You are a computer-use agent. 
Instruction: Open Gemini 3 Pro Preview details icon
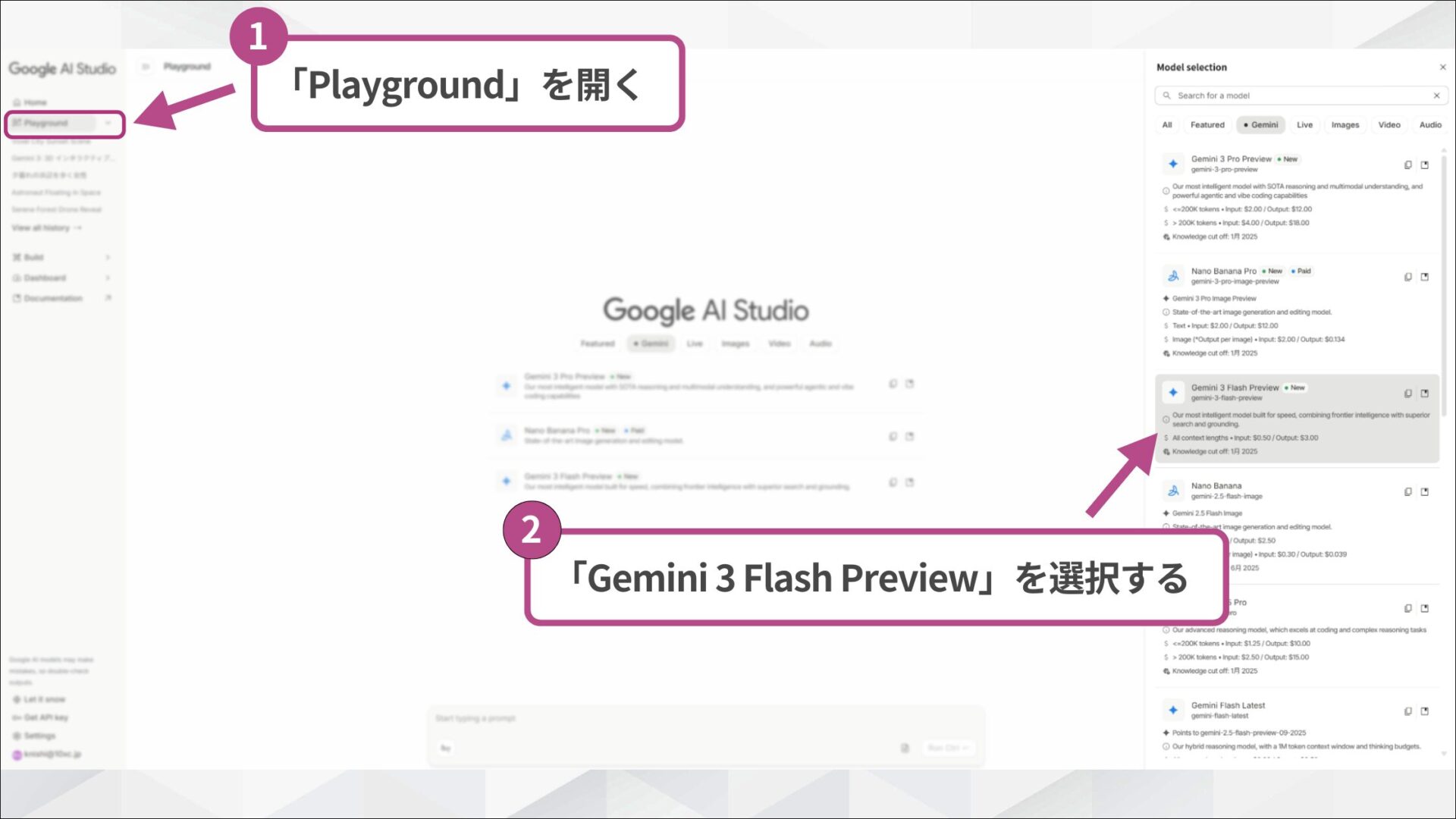pyautogui.click(x=1425, y=165)
